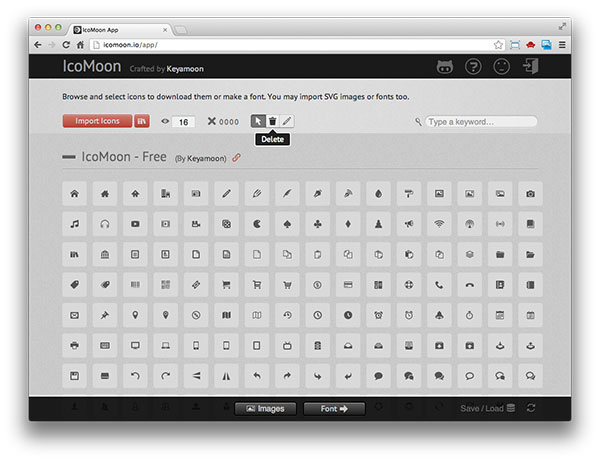Click the Font button in bottom bar
The height and width of the screenshot is (461, 600).
click(334, 409)
